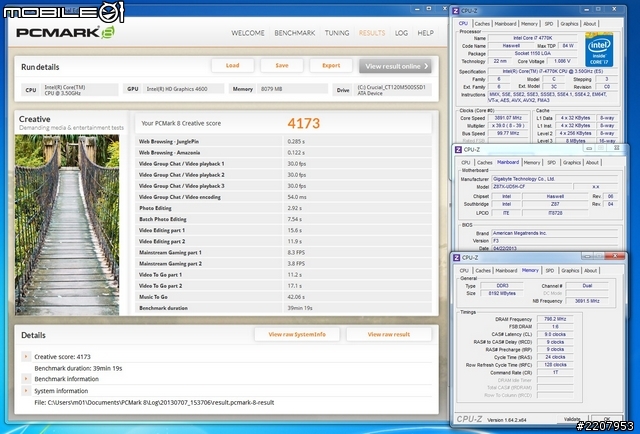The height and width of the screenshot is (434, 640).
Task: Click the Memory 8079 MB field in Run details
Action: click(292, 89)
